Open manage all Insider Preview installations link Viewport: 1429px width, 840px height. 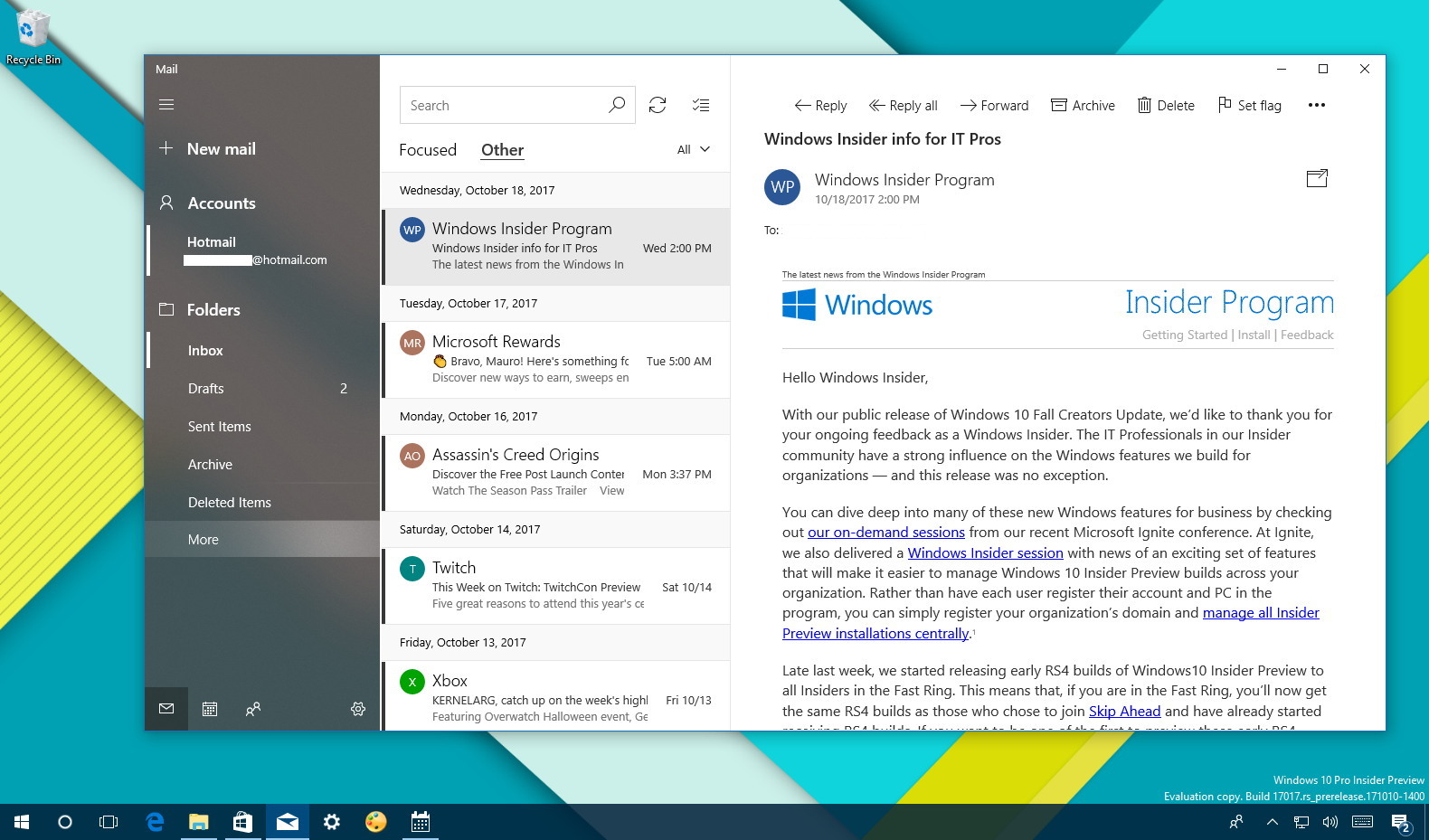pyautogui.click(x=1261, y=613)
